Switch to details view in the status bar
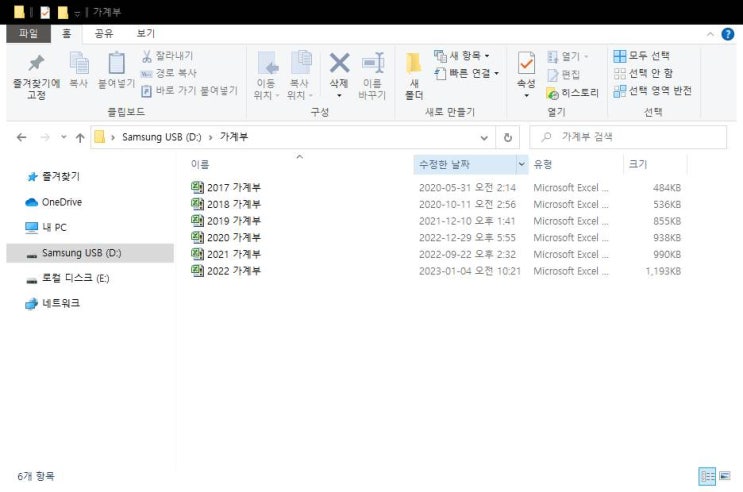Viewport: 743px width, 492px height. (x=707, y=476)
